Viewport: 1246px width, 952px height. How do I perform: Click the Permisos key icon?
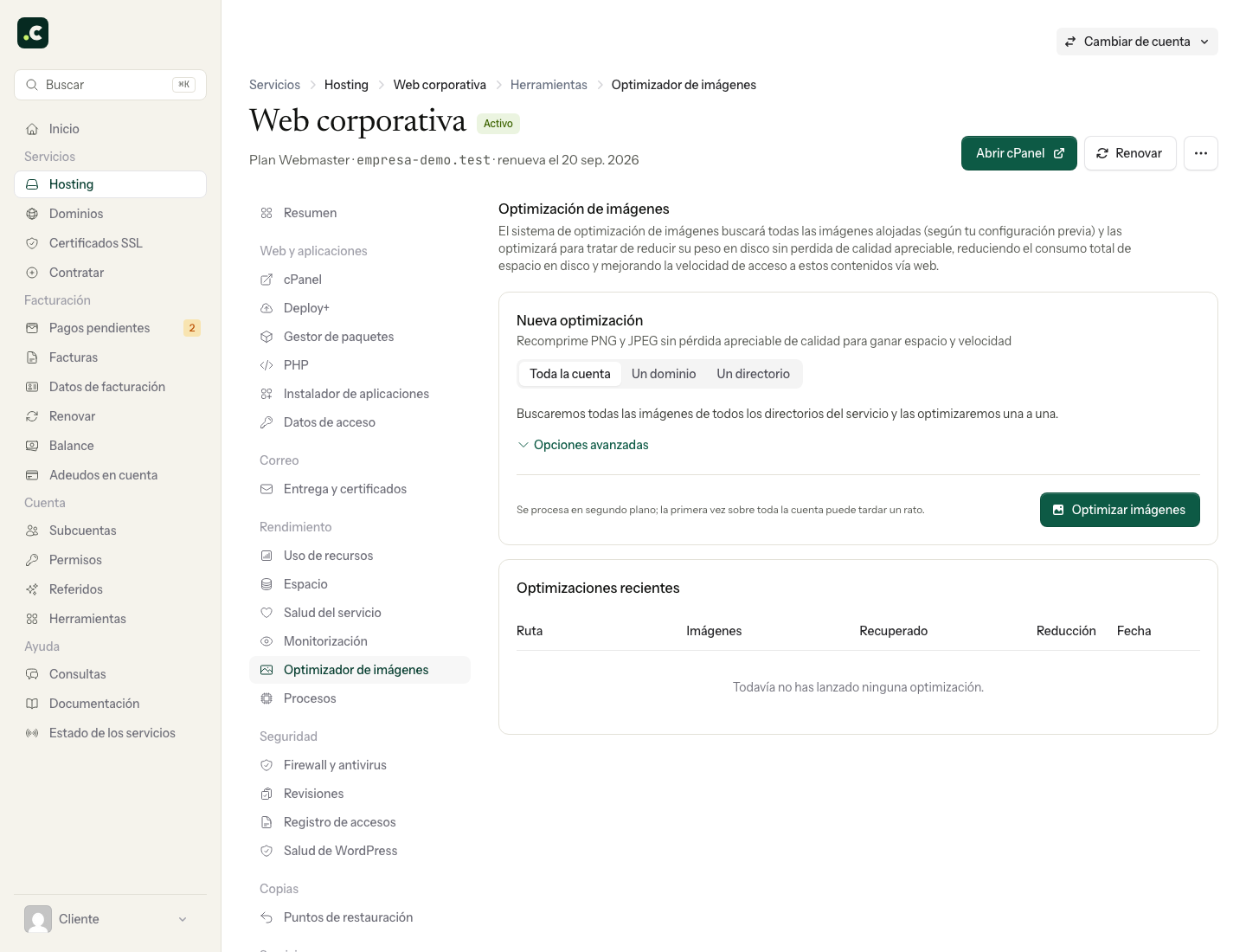pyautogui.click(x=32, y=560)
